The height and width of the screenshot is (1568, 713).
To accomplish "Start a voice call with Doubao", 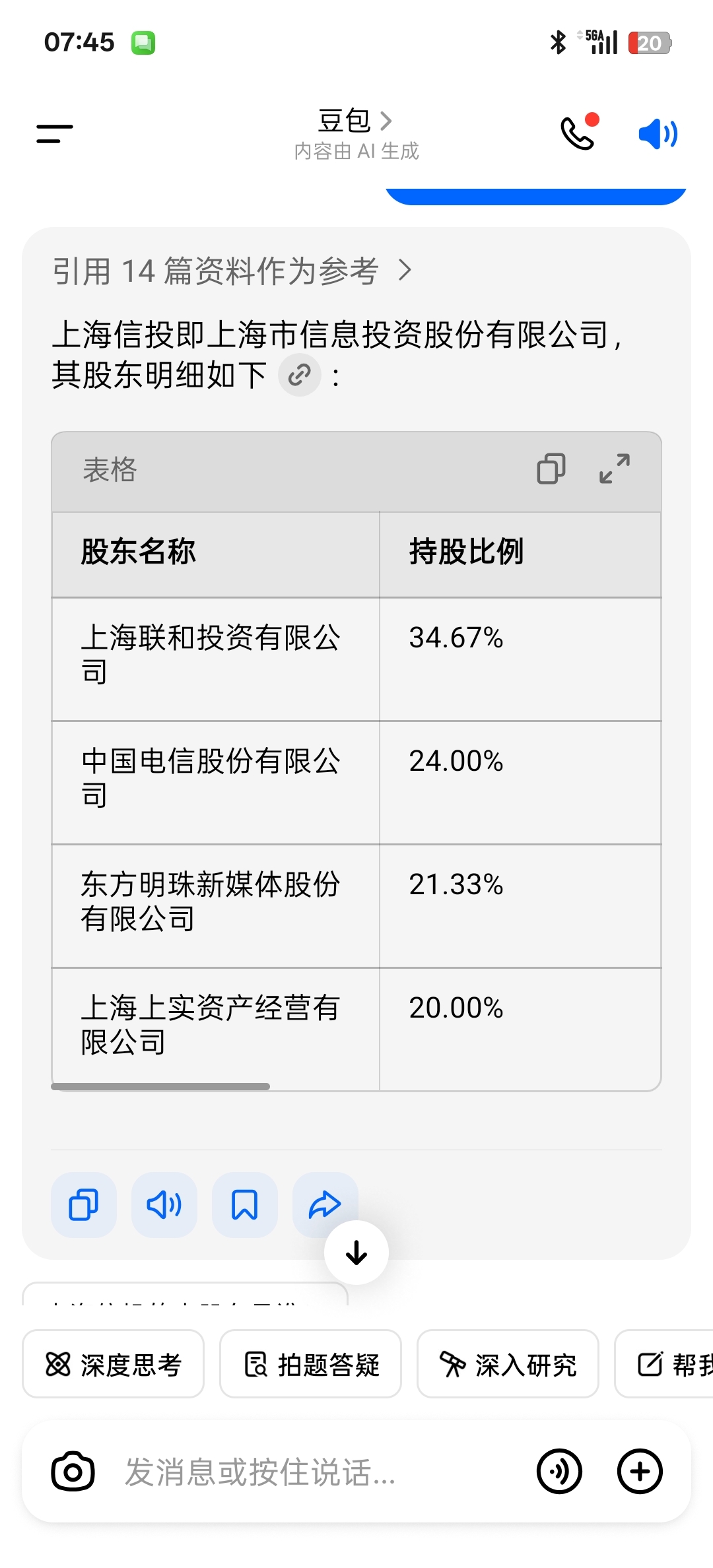I will click(579, 133).
